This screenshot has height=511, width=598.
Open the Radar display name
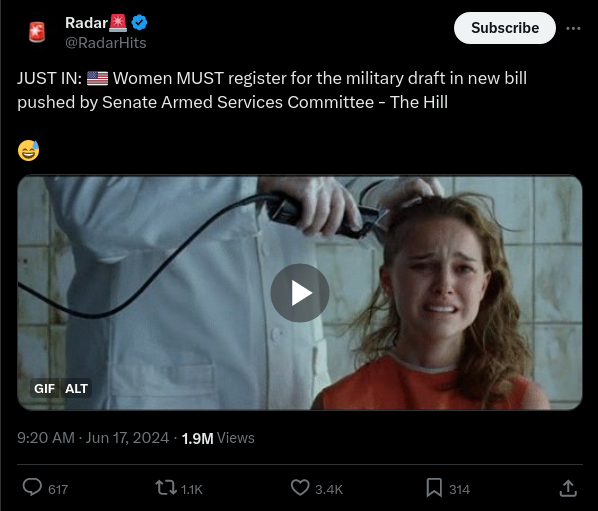[x=87, y=23]
